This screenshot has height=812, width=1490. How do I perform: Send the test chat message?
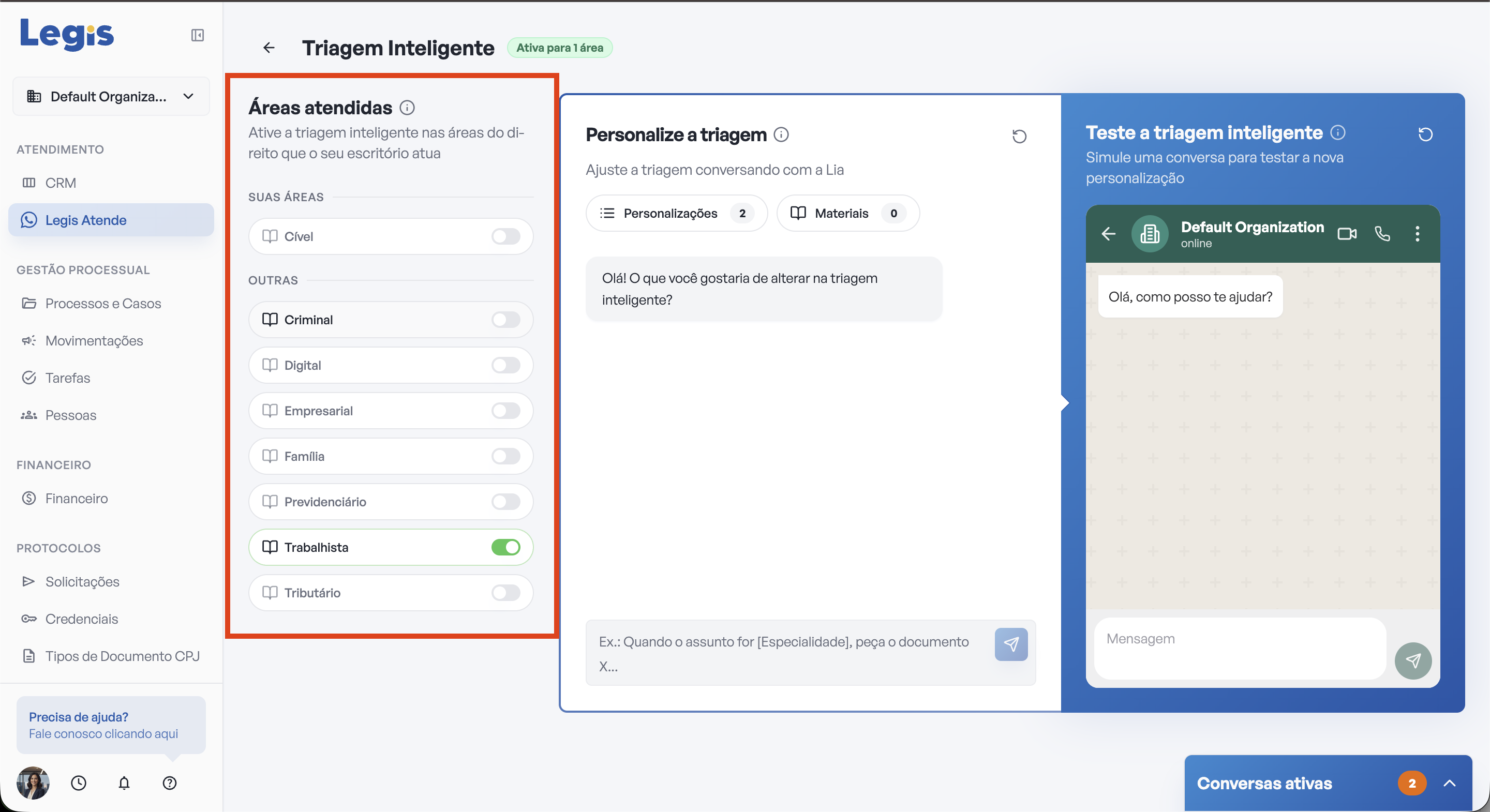[x=1413, y=660]
